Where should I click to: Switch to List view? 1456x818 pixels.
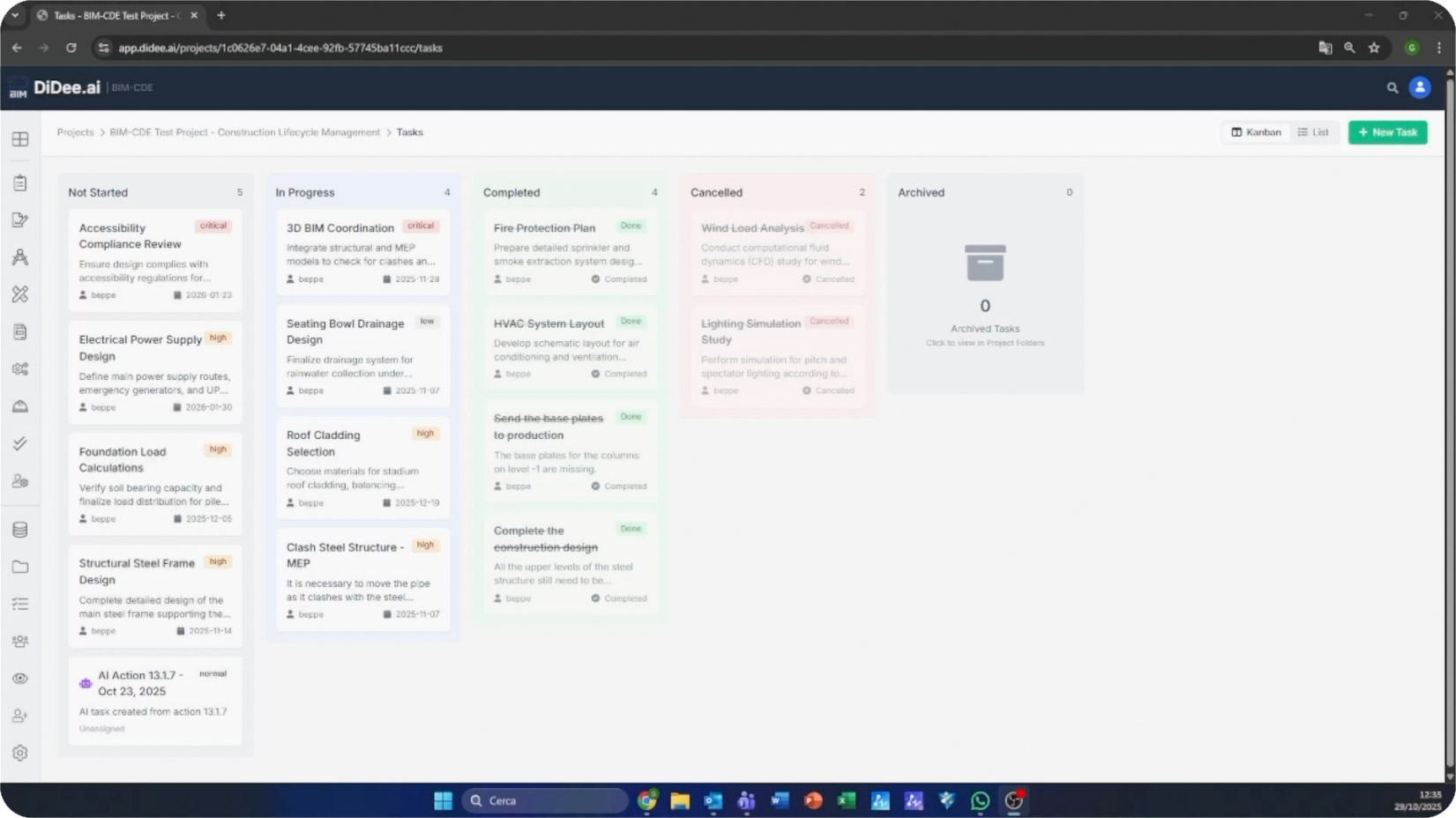tap(1312, 132)
